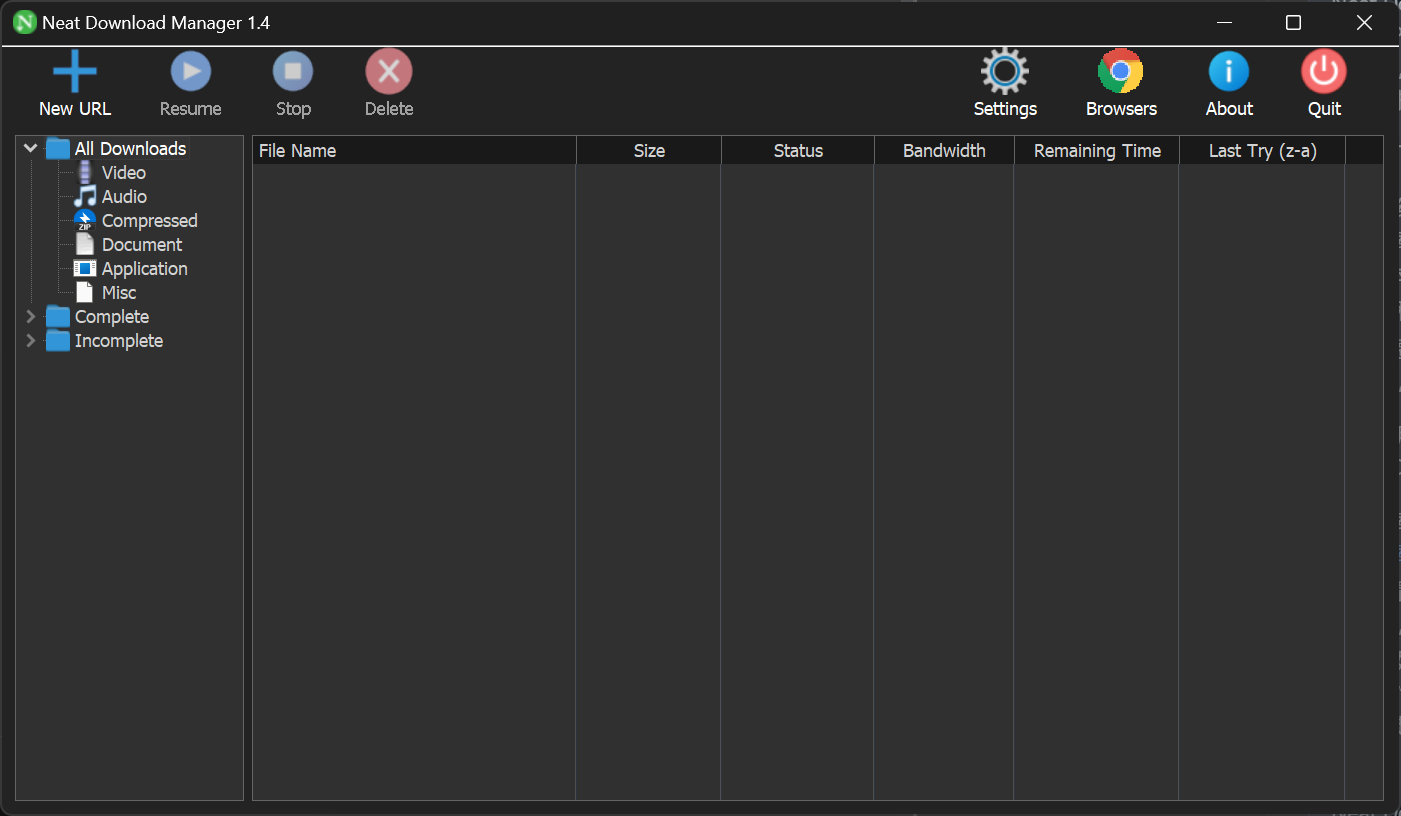Click the Neat Download Manager title icon
Image resolution: width=1401 pixels, height=816 pixels.
[25, 23]
